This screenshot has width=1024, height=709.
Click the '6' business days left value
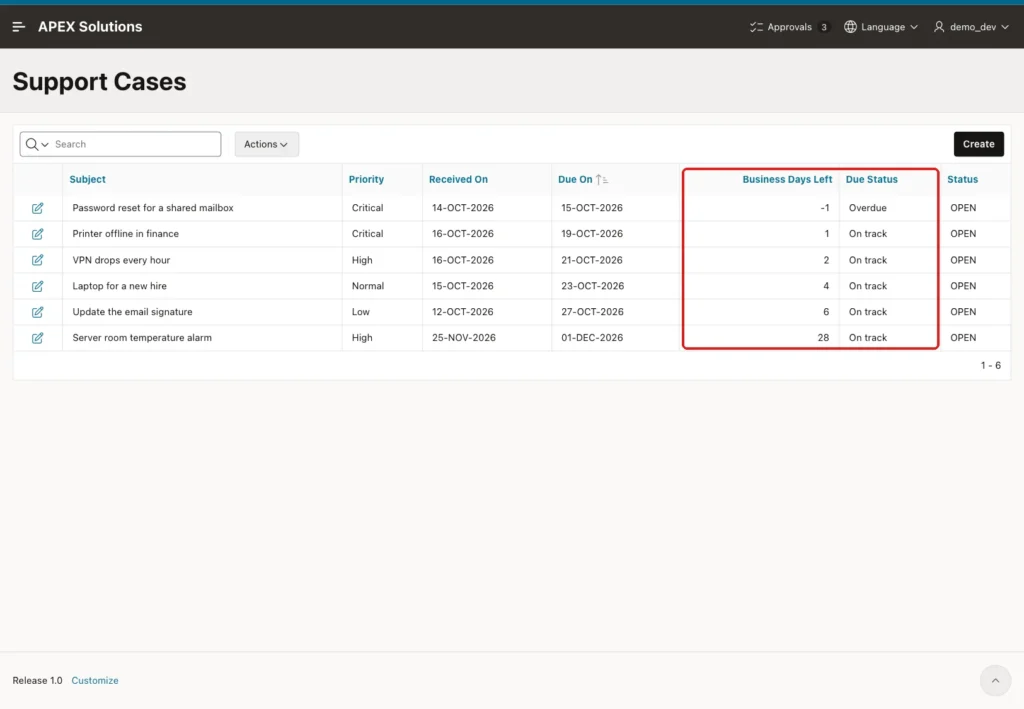point(826,312)
